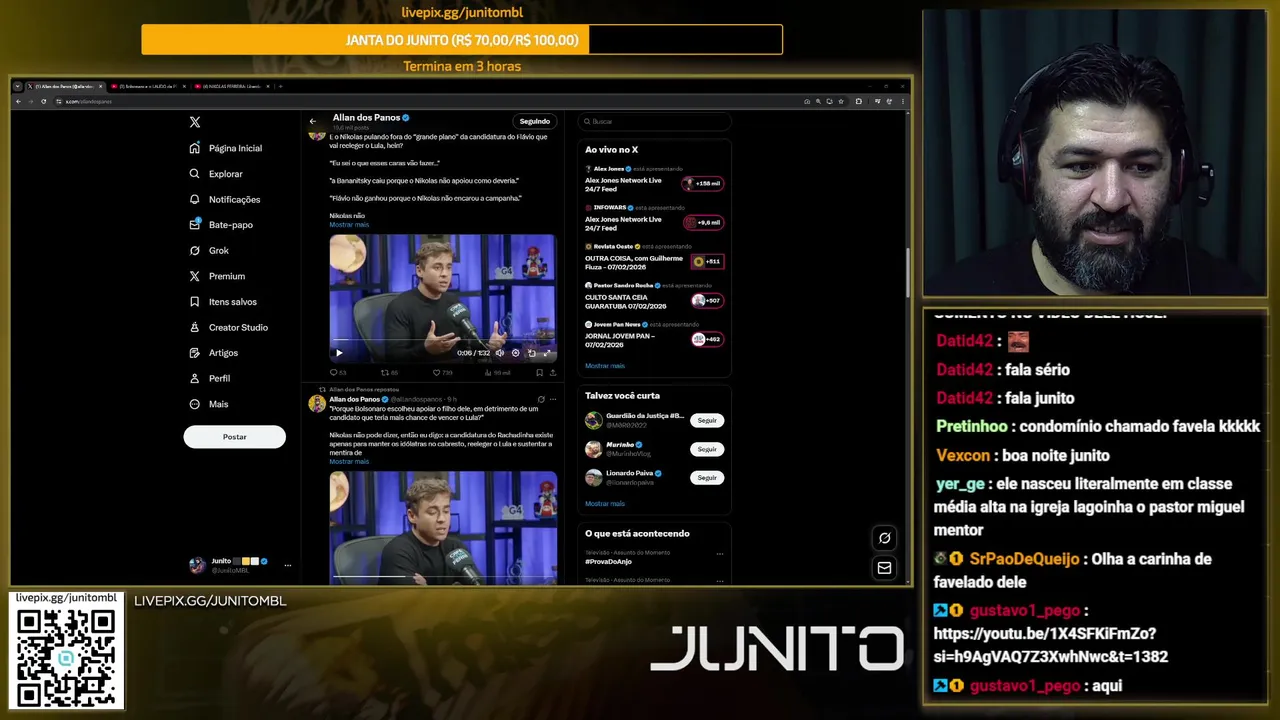Open more options on the second post

tap(553, 399)
